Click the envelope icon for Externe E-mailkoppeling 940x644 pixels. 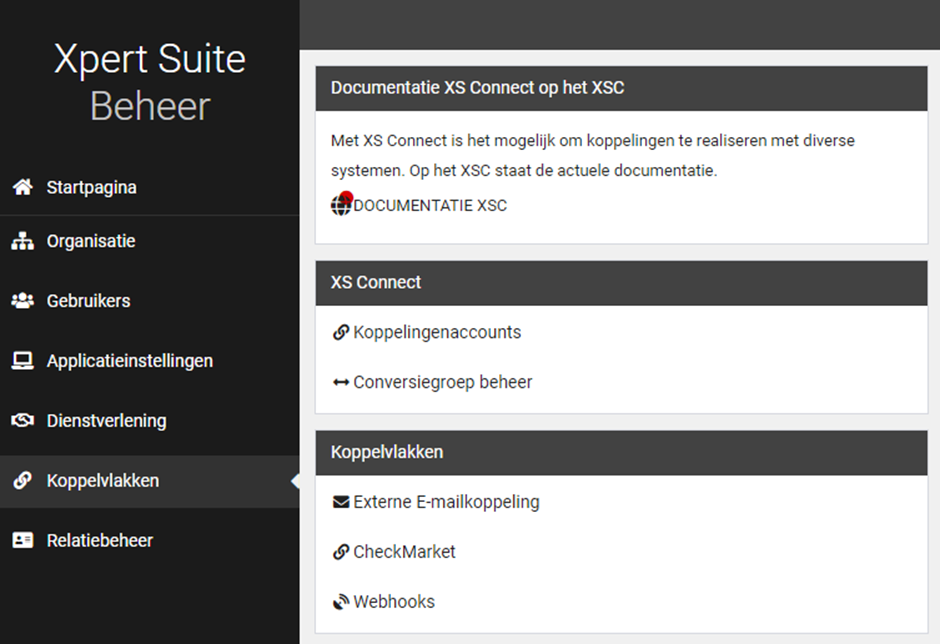coord(341,502)
